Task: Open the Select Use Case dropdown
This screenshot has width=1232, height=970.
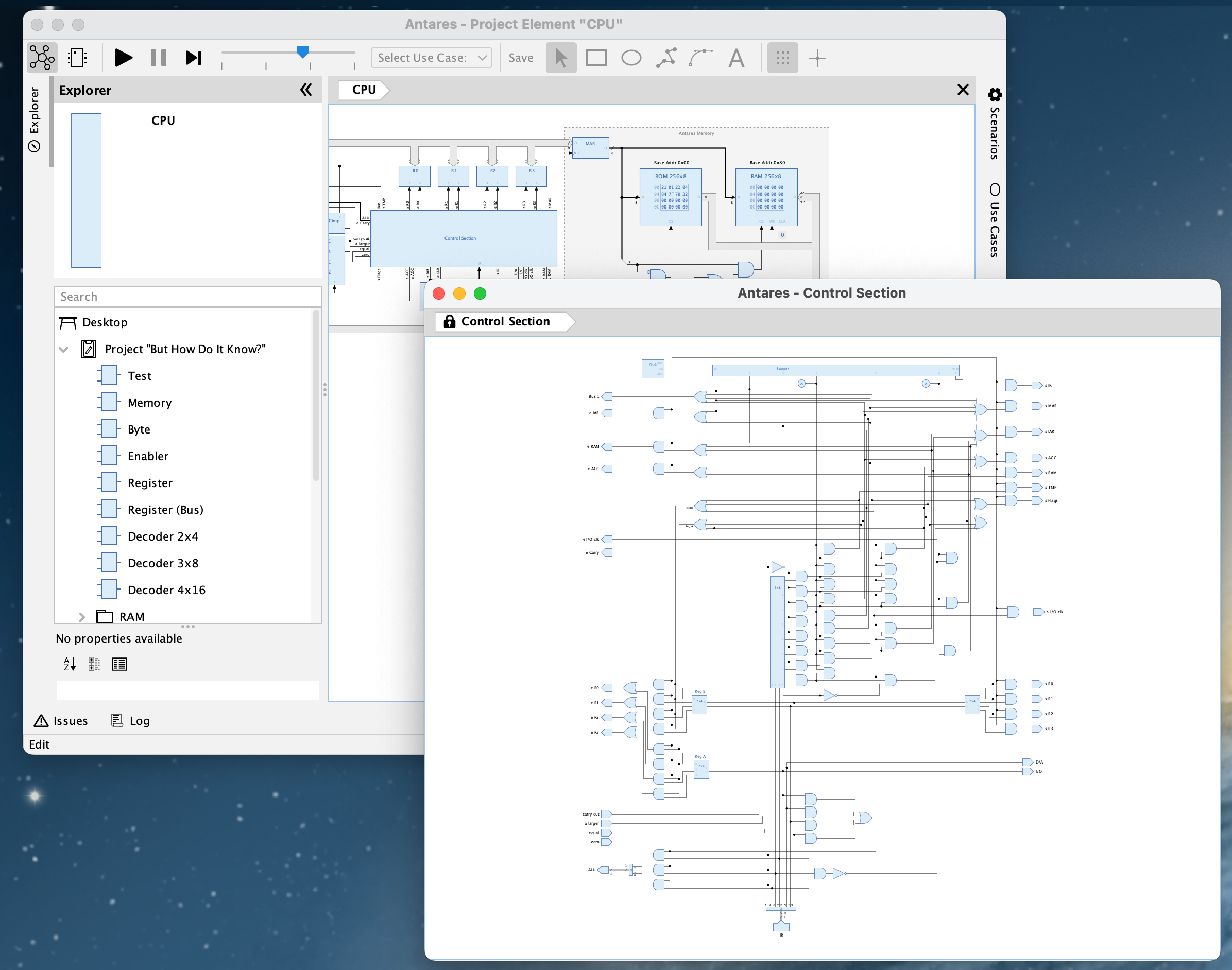Action: 432,57
